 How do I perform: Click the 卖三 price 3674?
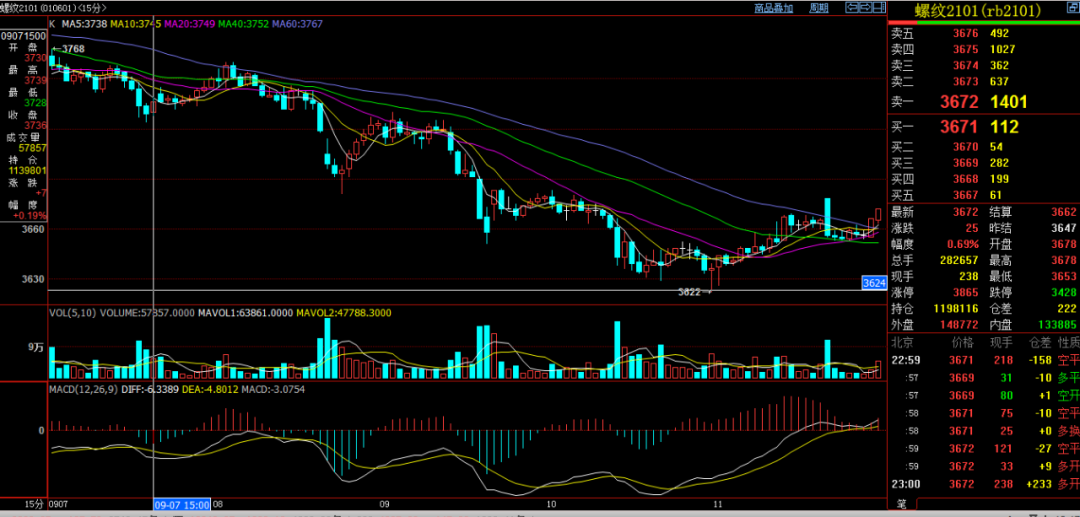(x=966, y=65)
